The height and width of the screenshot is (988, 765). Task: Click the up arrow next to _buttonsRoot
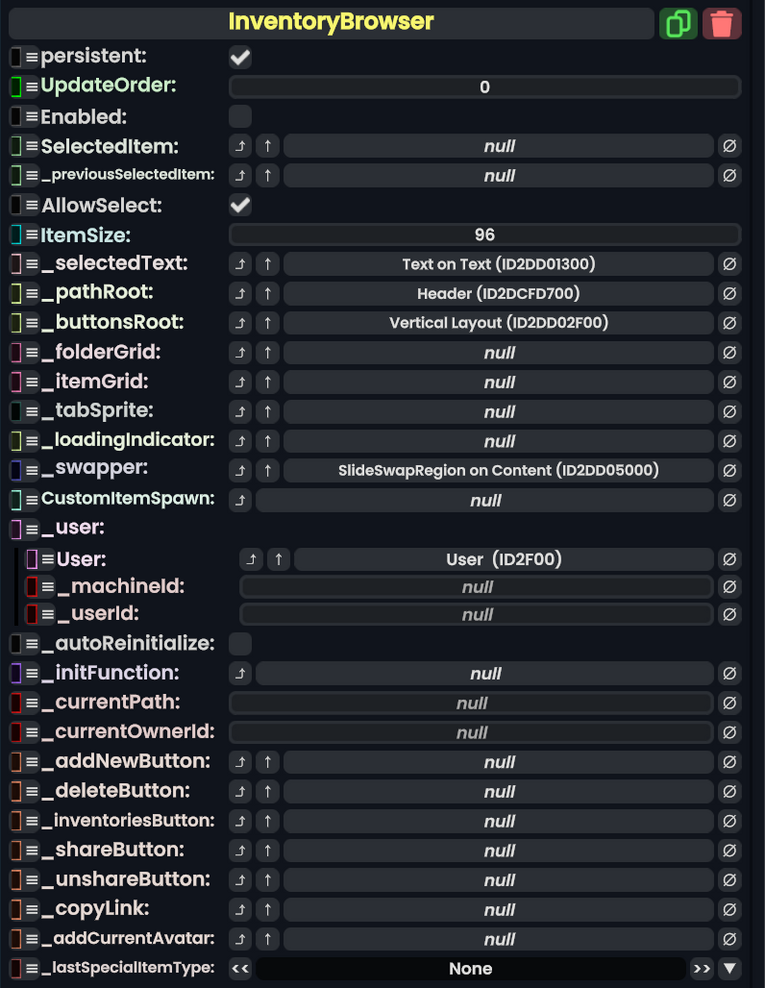point(265,323)
